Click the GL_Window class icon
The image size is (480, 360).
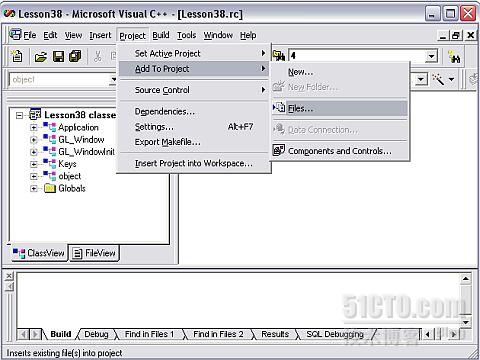[x=49, y=139]
